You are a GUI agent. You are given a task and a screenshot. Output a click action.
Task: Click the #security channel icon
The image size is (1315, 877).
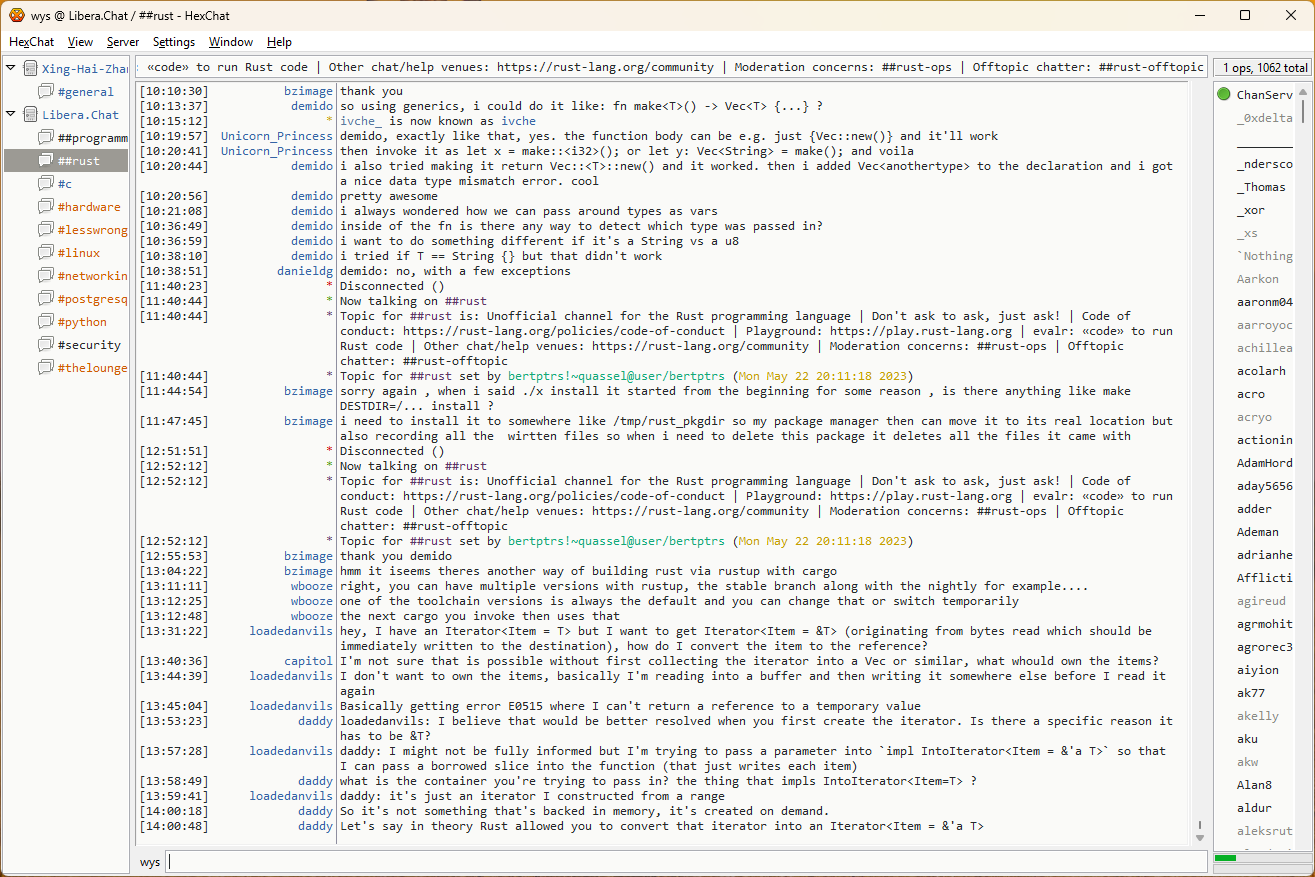tap(46, 344)
